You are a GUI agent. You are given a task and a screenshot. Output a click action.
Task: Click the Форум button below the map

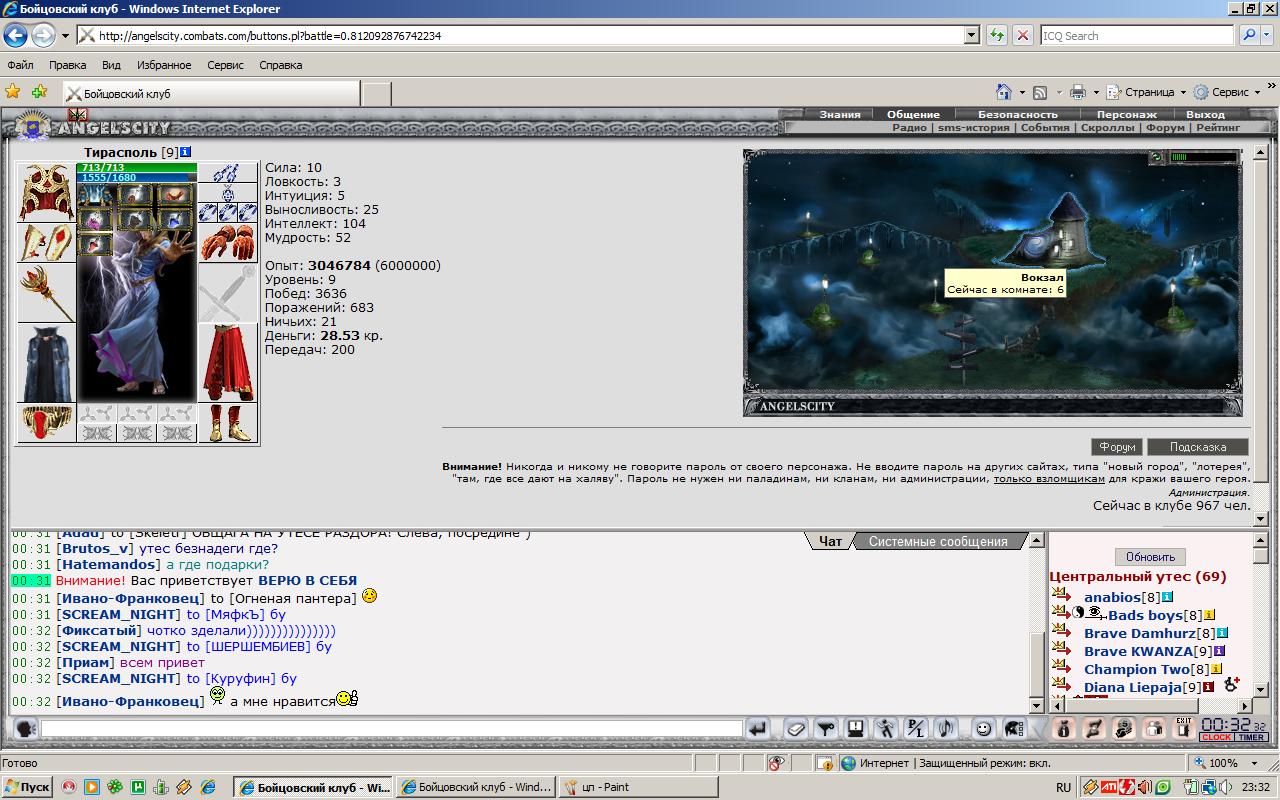click(1117, 447)
